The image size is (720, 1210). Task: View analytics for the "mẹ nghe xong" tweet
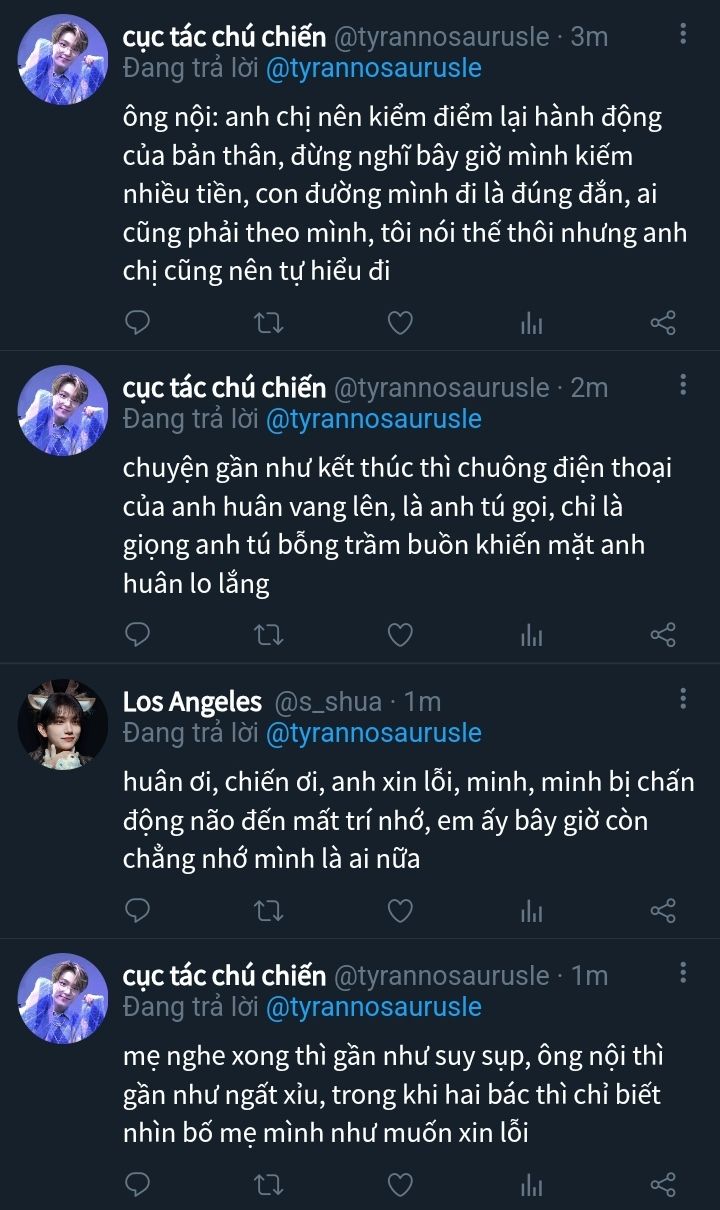pyautogui.click(x=531, y=1185)
